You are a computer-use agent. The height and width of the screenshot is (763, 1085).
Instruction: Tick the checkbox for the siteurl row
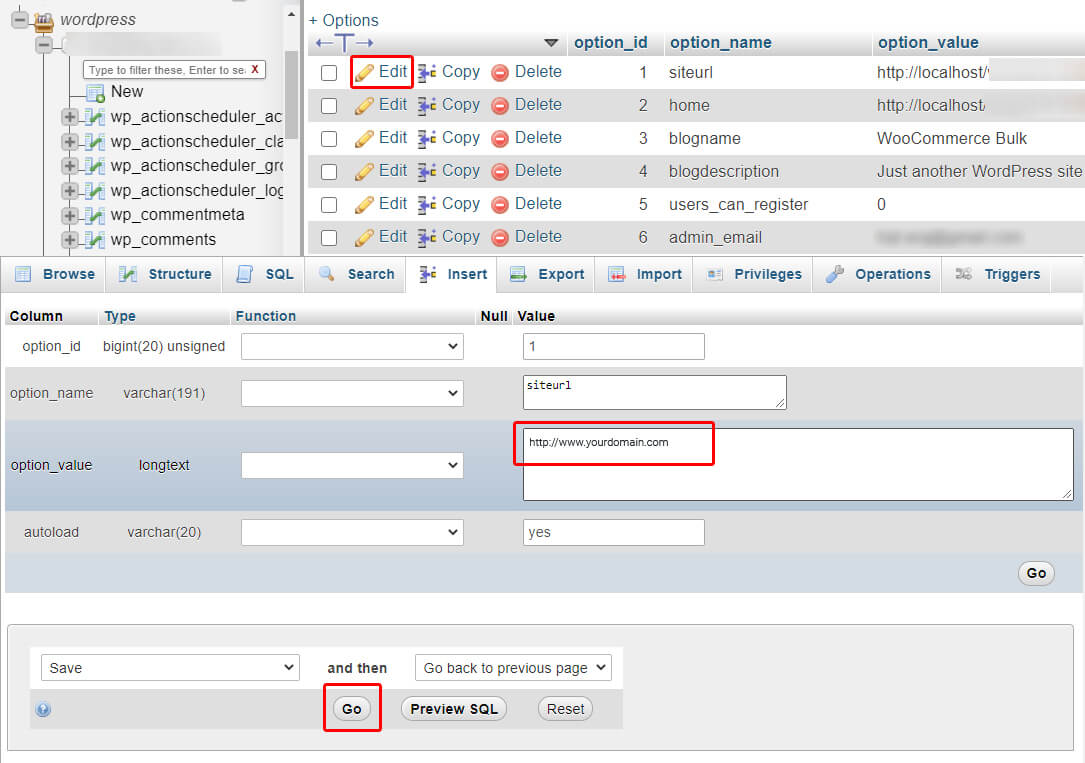pyautogui.click(x=329, y=73)
